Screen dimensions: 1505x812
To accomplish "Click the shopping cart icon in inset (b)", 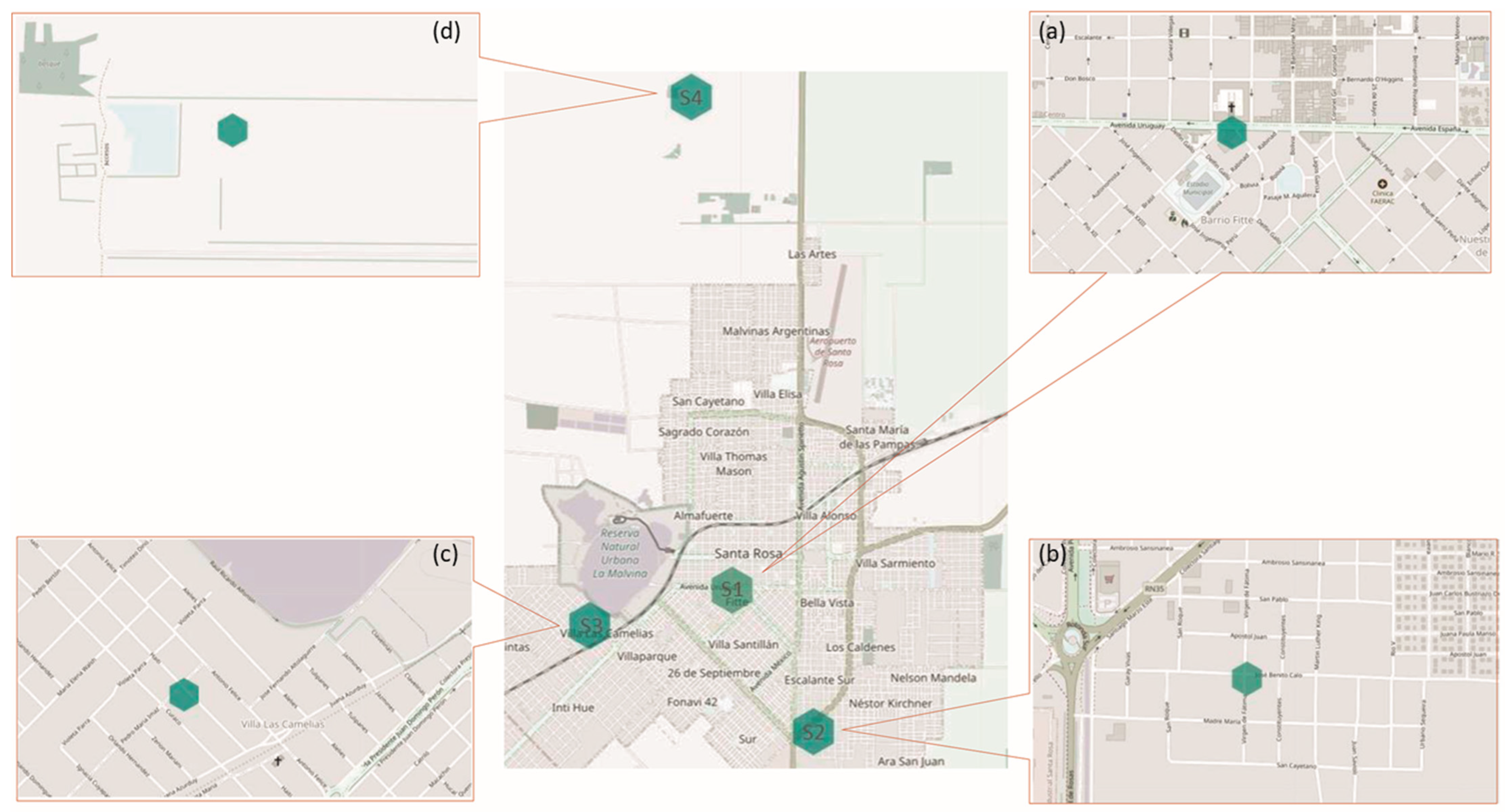I will 1110,579.
